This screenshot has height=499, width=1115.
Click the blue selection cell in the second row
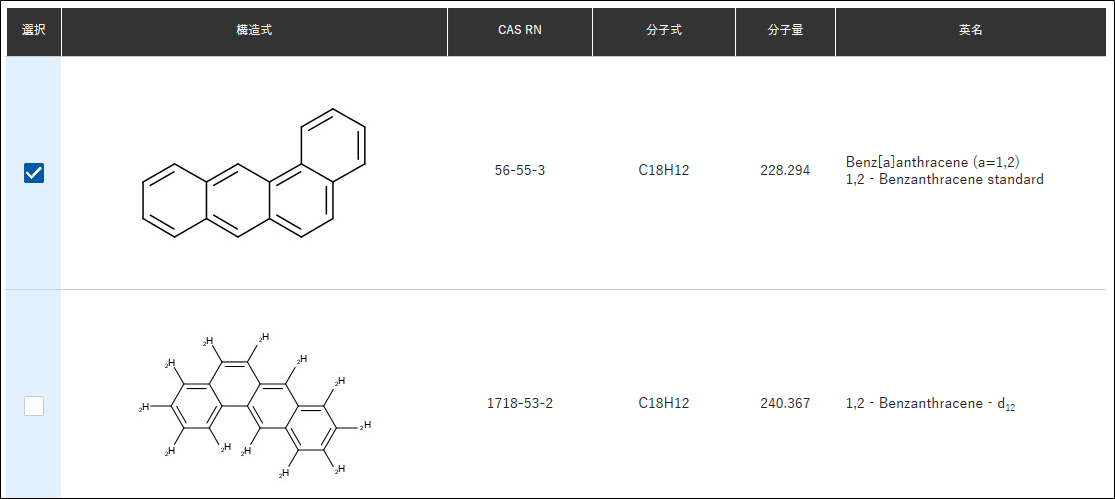pos(34,395)
